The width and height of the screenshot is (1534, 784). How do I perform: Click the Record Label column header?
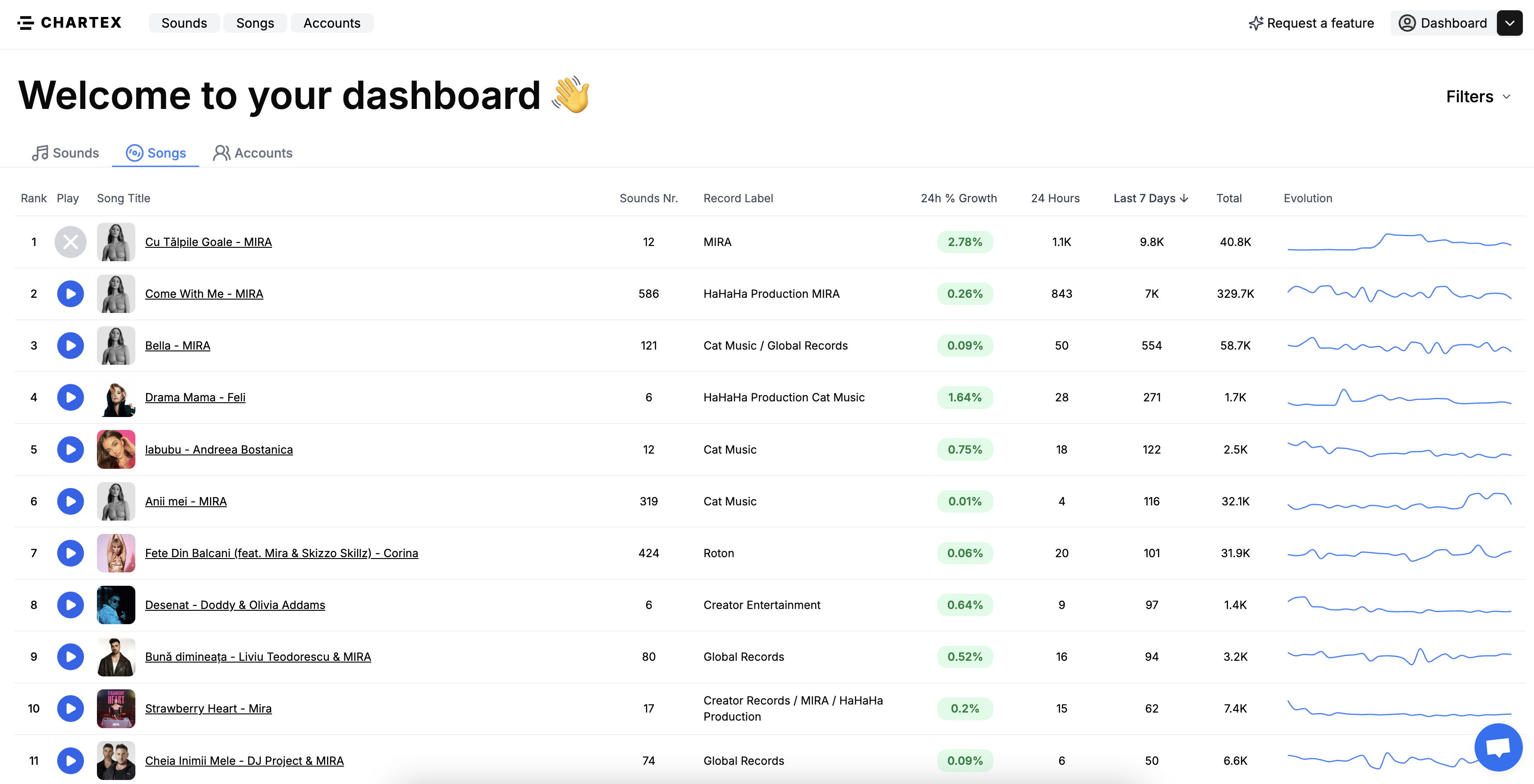[x=738, y=198]
